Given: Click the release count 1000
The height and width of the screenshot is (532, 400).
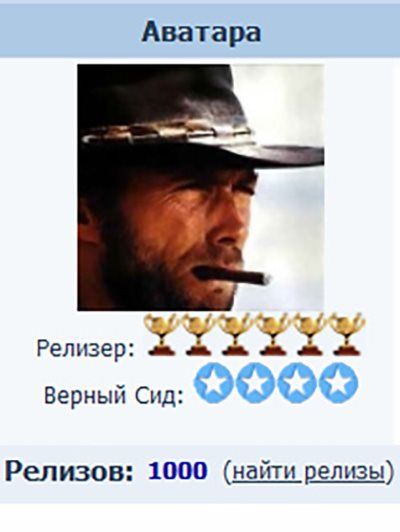Looking at the screenshot, I should click(177, 471).
